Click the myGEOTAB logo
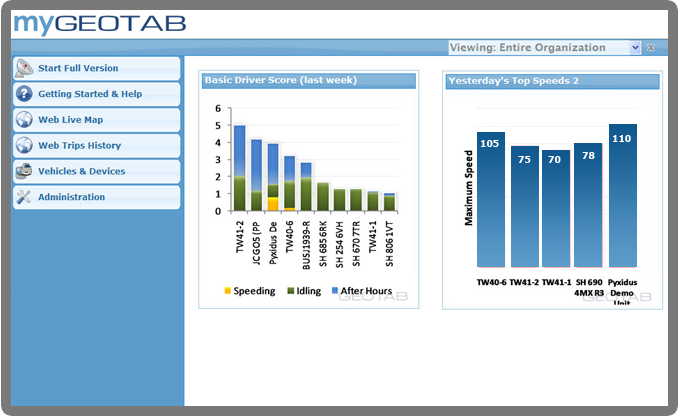The width and height of the screenshot is (678, 416). pos(99,23)
